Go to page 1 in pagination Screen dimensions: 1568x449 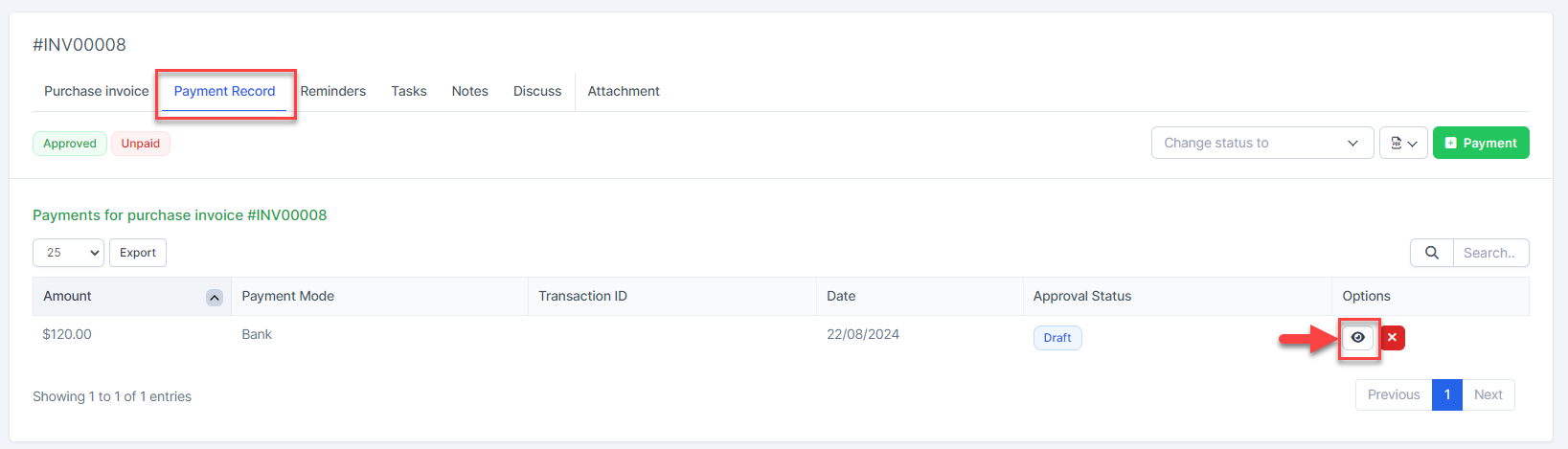1446,395
